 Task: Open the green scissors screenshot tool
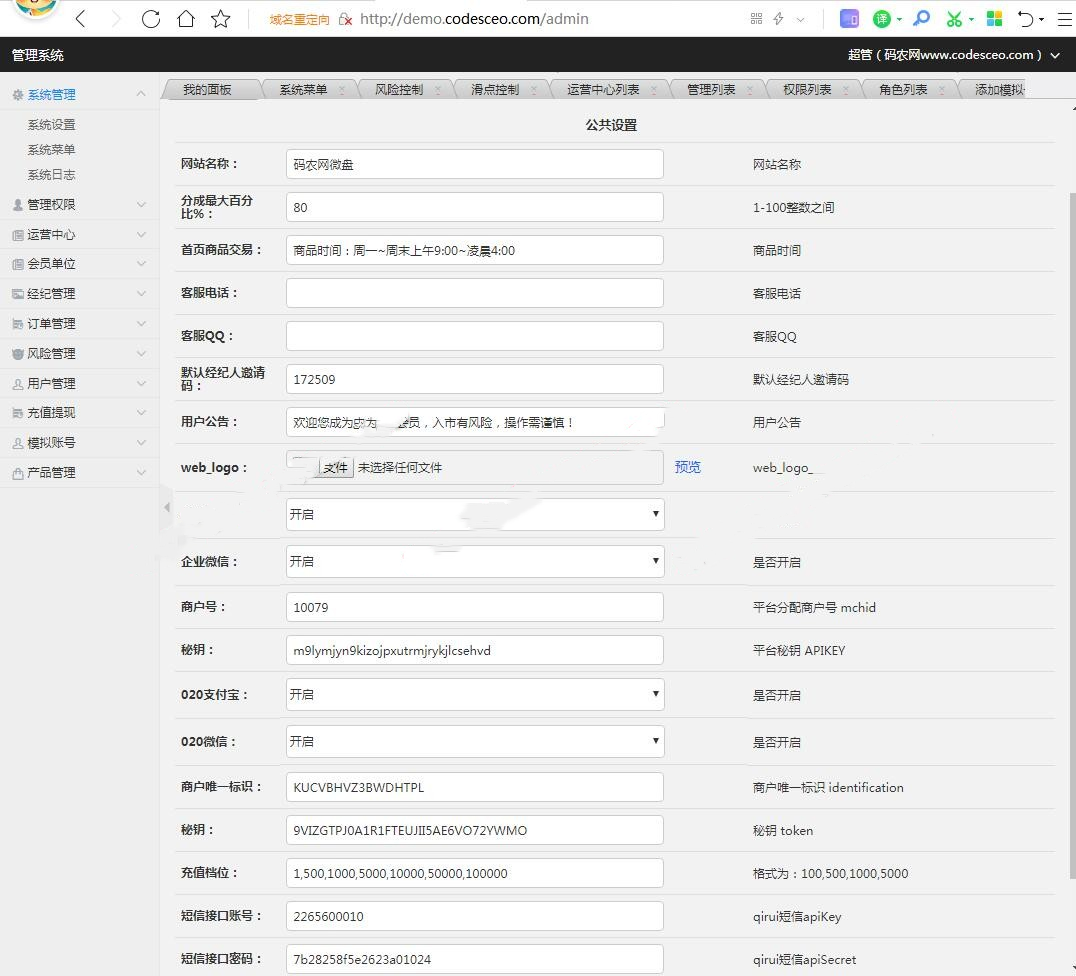pyautogui.click(x=954, y=19)
